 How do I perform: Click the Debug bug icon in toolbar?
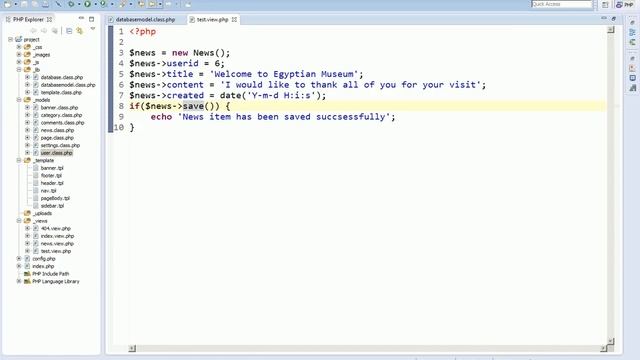(x=71, y=4)
